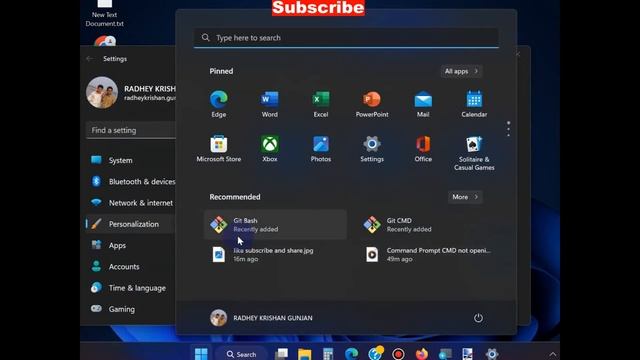Open the Photos app
Image resolution: width=640 pixels, height=360 pixels.
coord(321,149)
